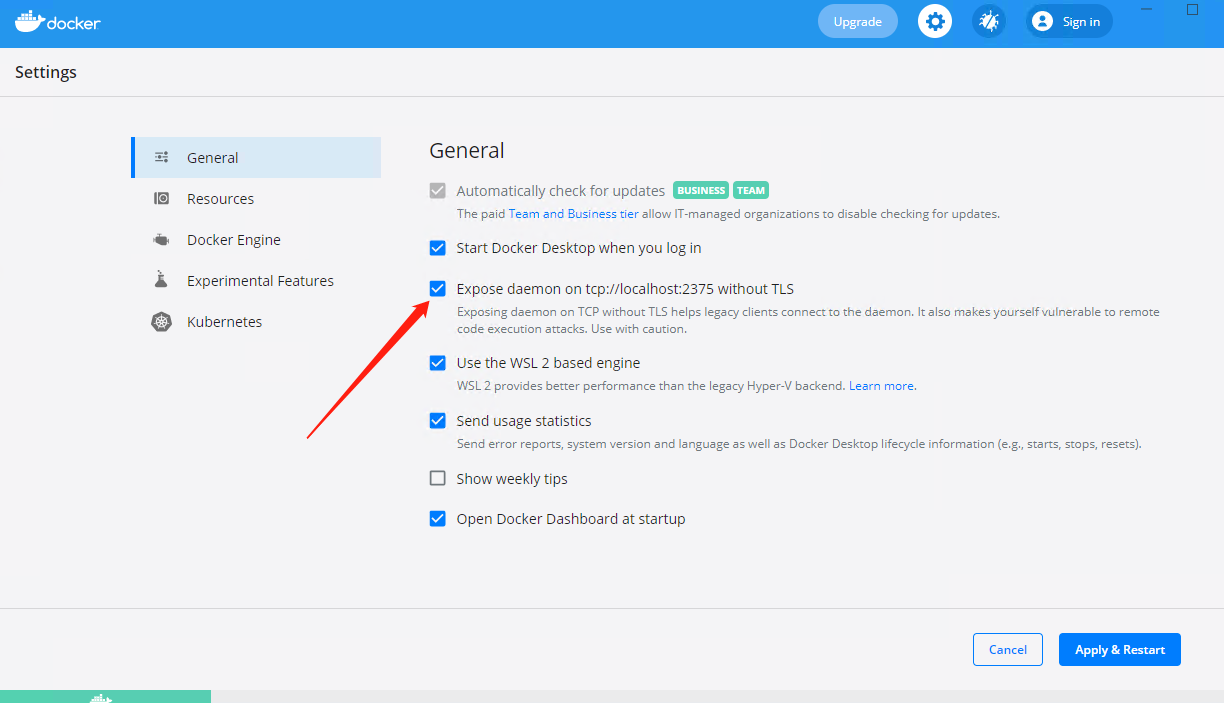Open the troubleshoot bug icon
The image size is (1224, 703).
(989, 21)
